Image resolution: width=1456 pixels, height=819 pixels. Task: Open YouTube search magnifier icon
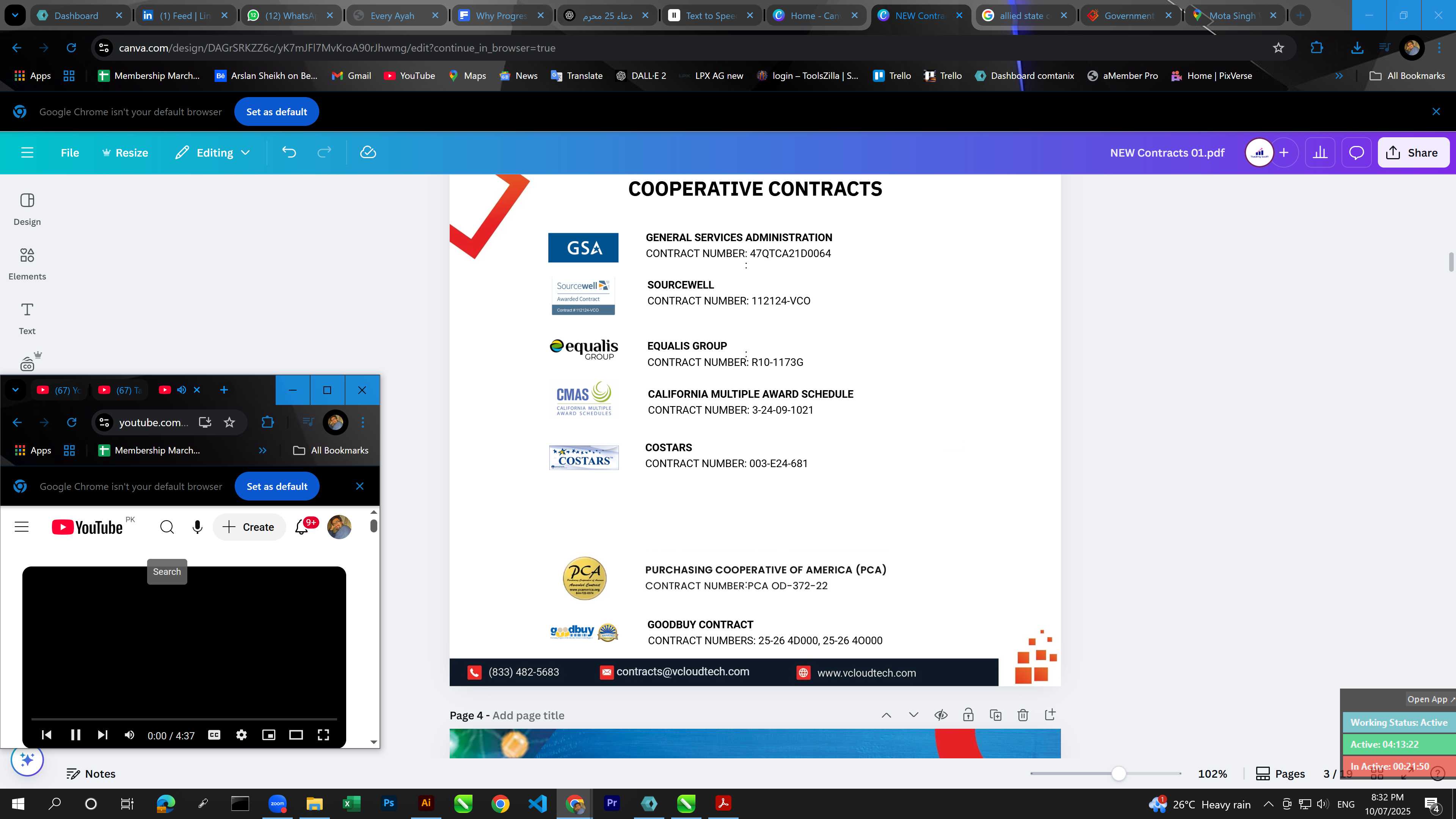tap(167, 527)
